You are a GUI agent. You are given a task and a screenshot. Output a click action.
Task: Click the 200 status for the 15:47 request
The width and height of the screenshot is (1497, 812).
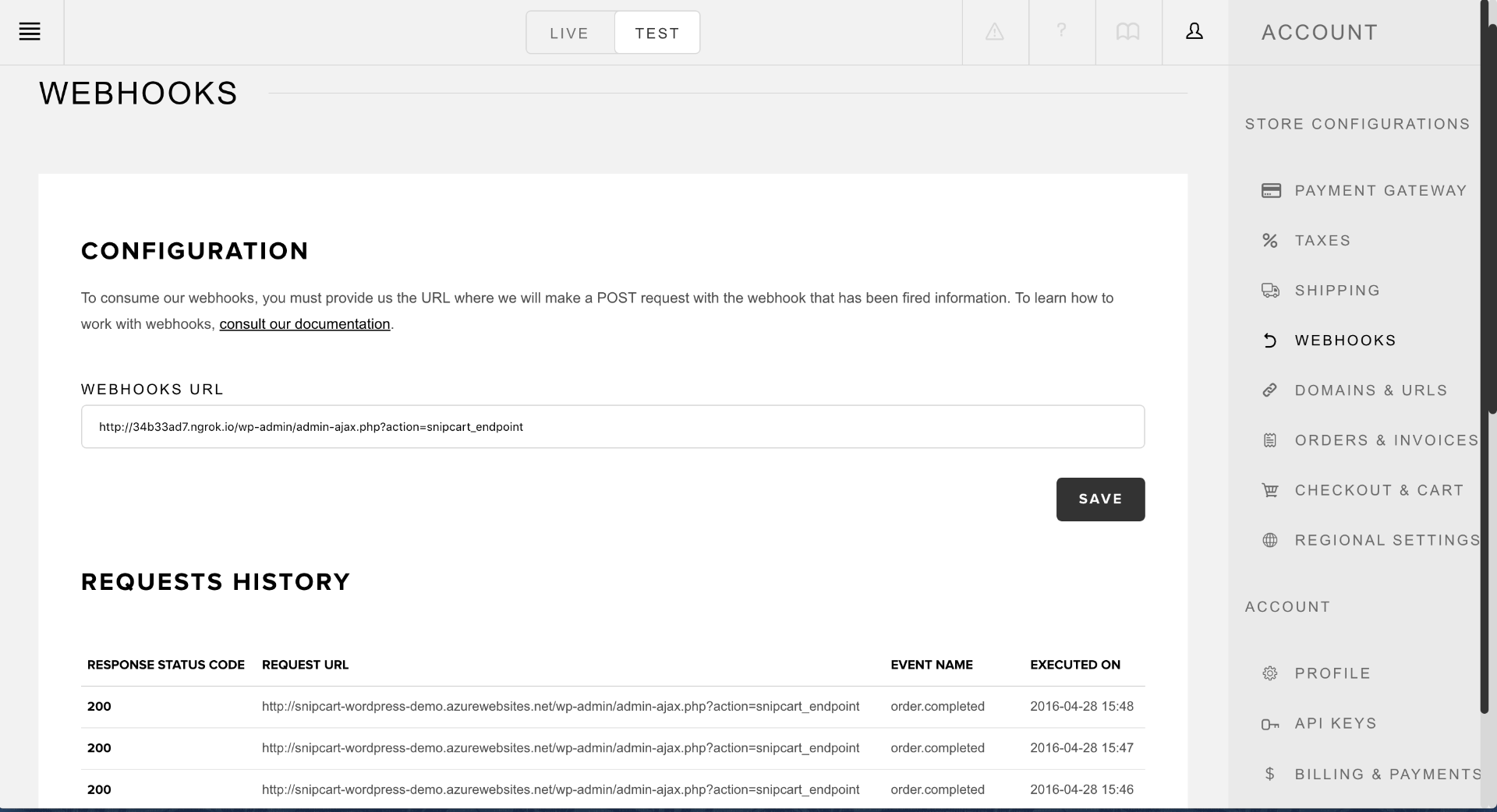[99, 747]
